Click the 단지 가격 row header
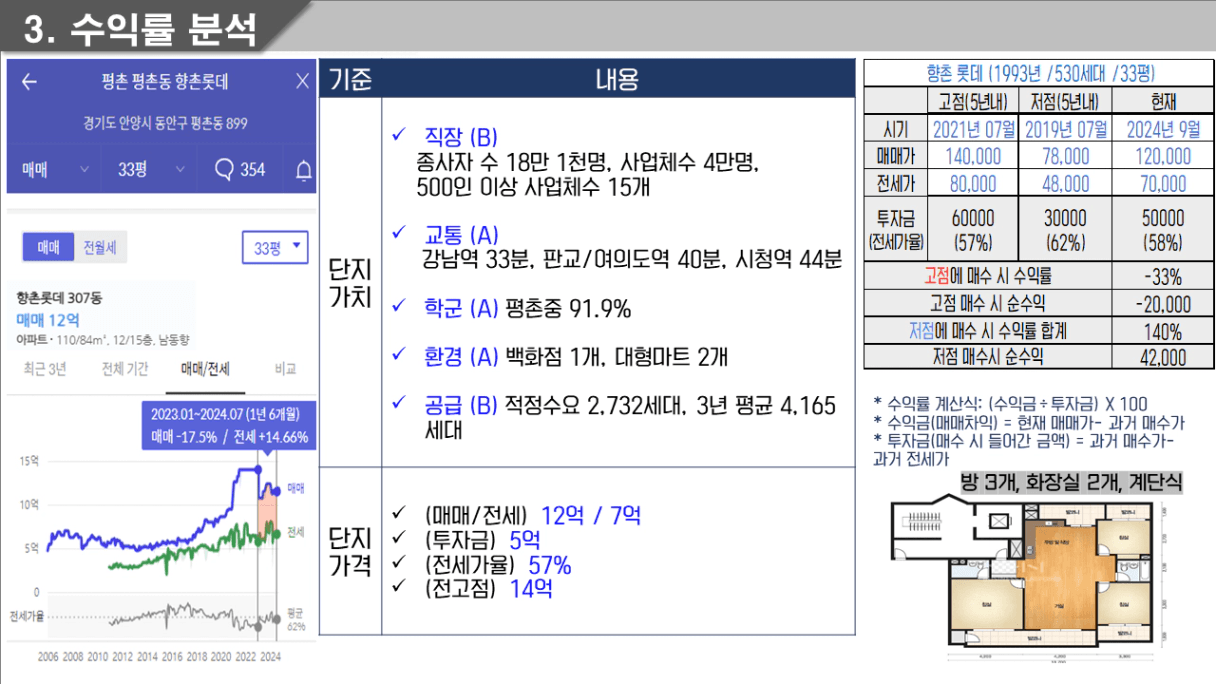The width and height of the screenshot is (1216, 684). [350, 552]
